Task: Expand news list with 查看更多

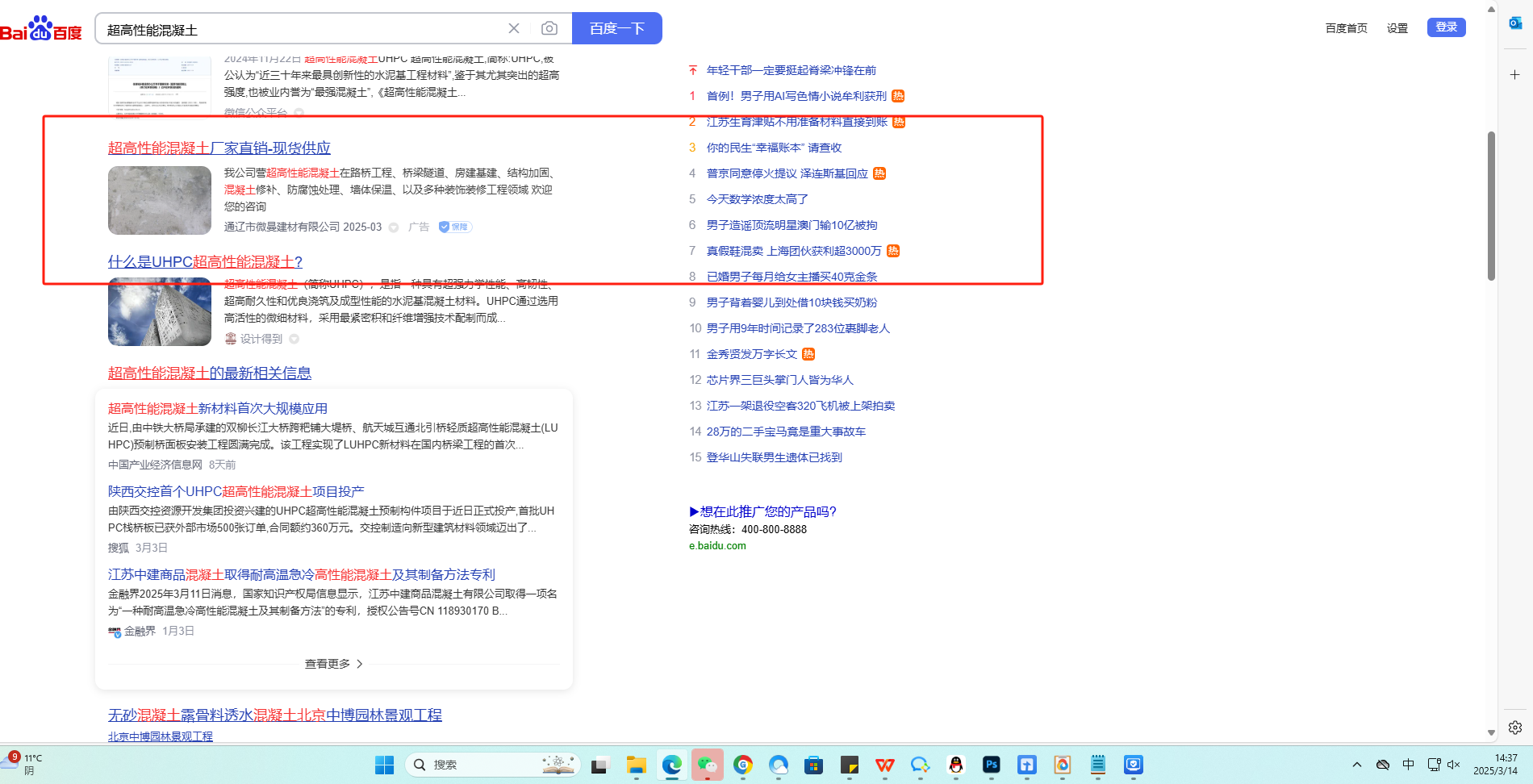Action: [333, 664]
